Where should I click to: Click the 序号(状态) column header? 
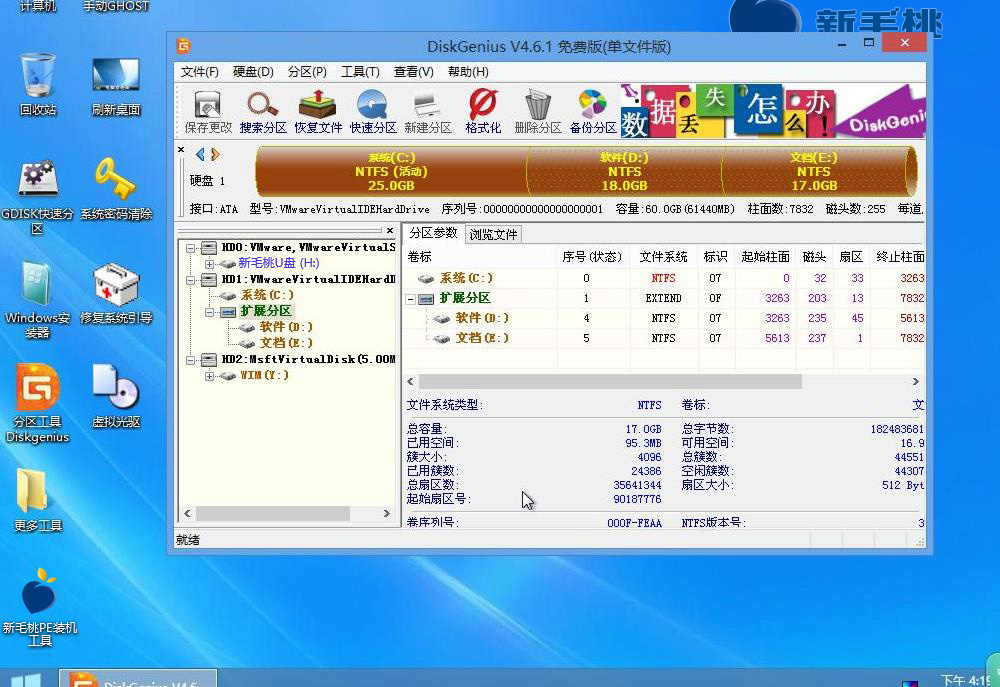593,256
